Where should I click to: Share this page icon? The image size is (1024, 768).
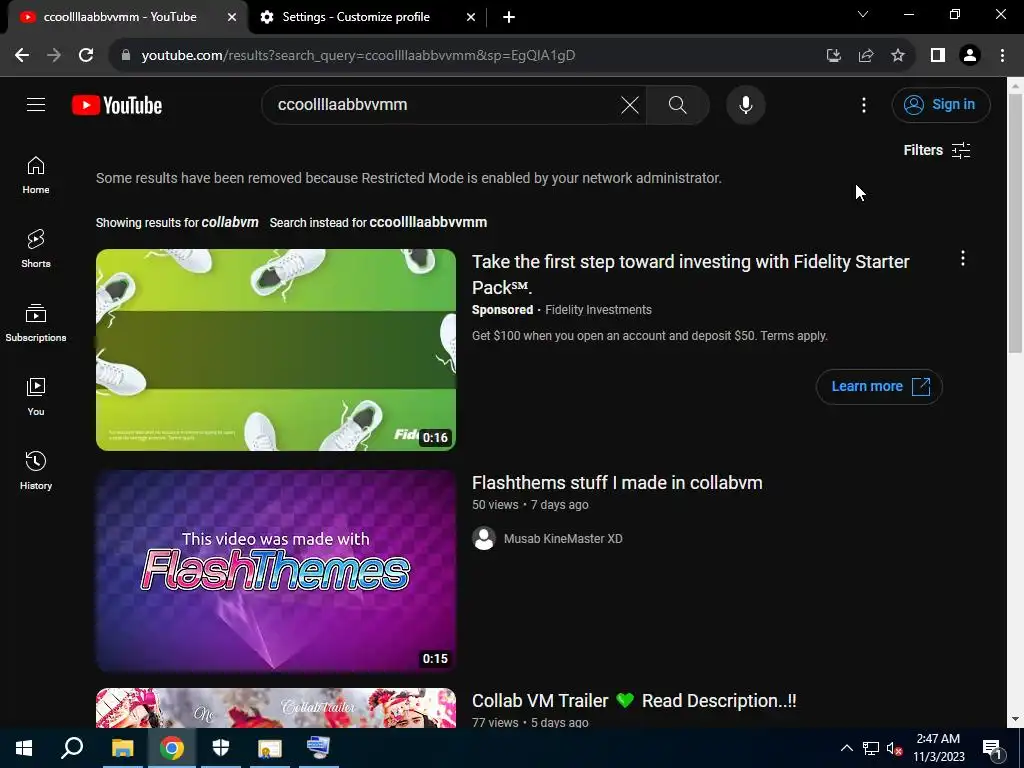click(x=866, y=56)
